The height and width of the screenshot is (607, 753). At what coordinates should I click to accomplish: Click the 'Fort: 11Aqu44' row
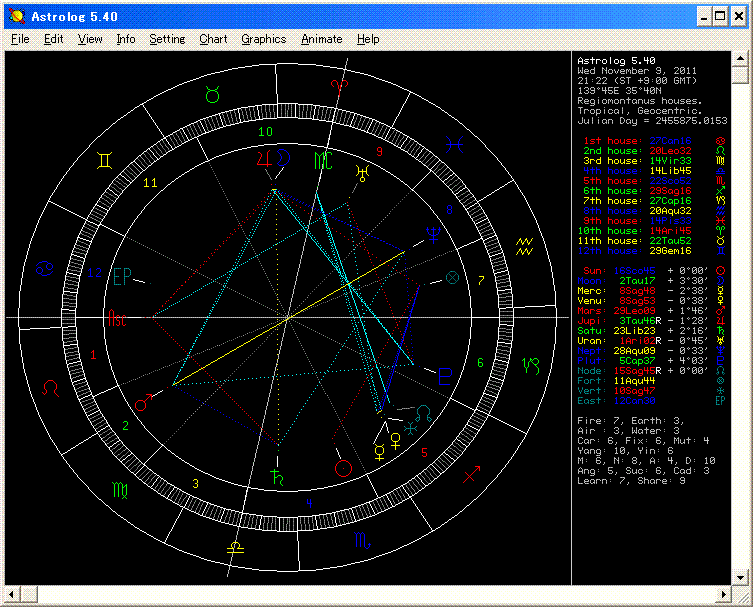click(x=651, y=381)
